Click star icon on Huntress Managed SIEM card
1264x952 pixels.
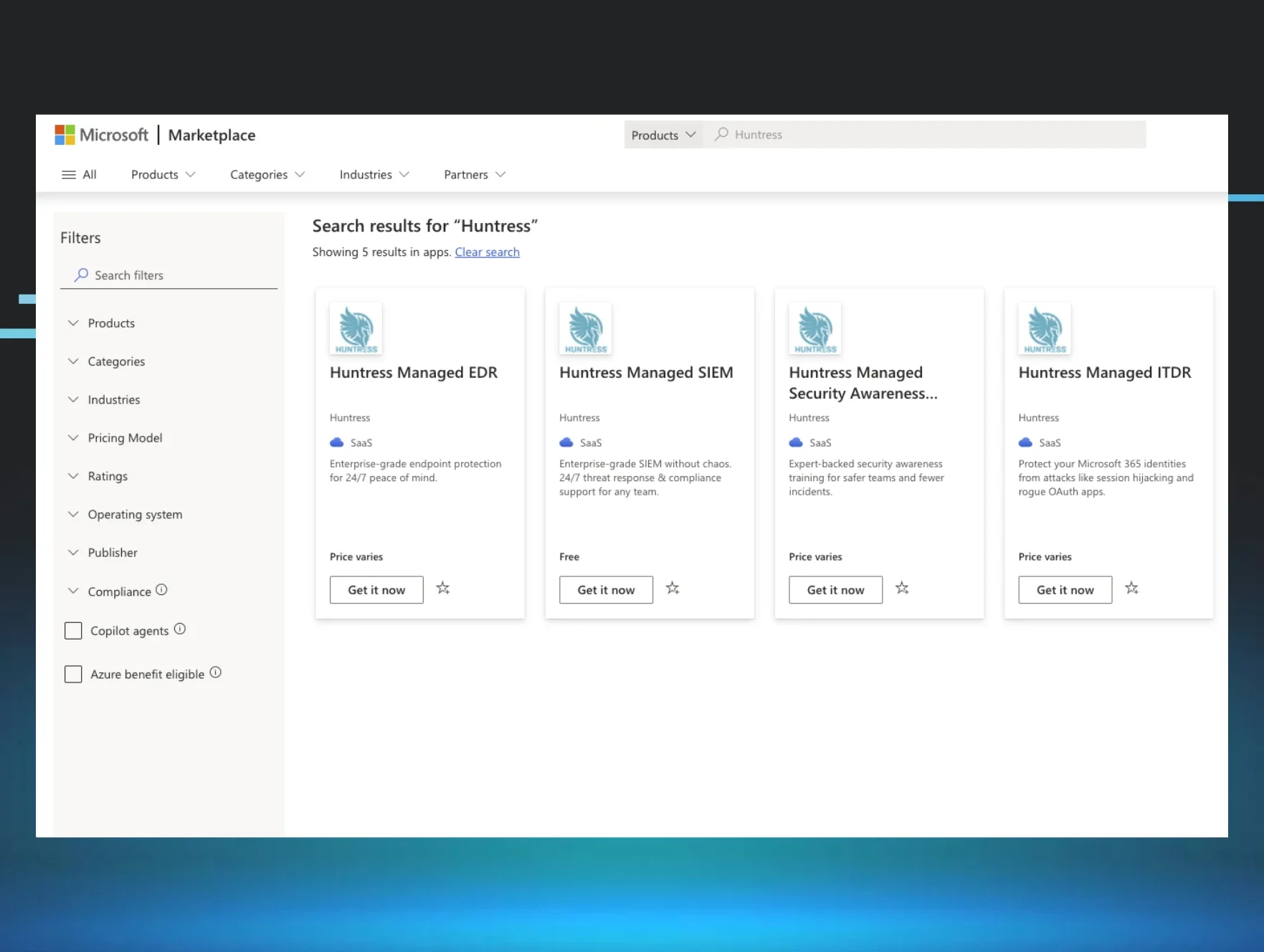[x=673, y=589]
